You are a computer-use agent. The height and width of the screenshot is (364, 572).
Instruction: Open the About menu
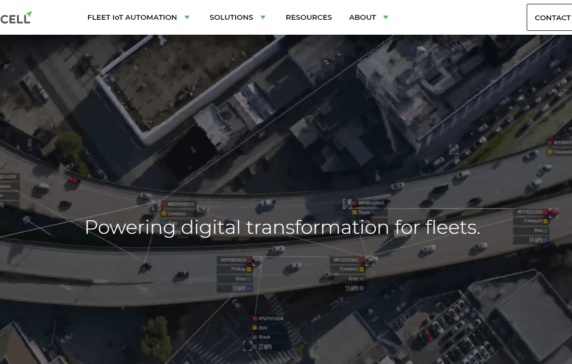[x=362, y=18]
